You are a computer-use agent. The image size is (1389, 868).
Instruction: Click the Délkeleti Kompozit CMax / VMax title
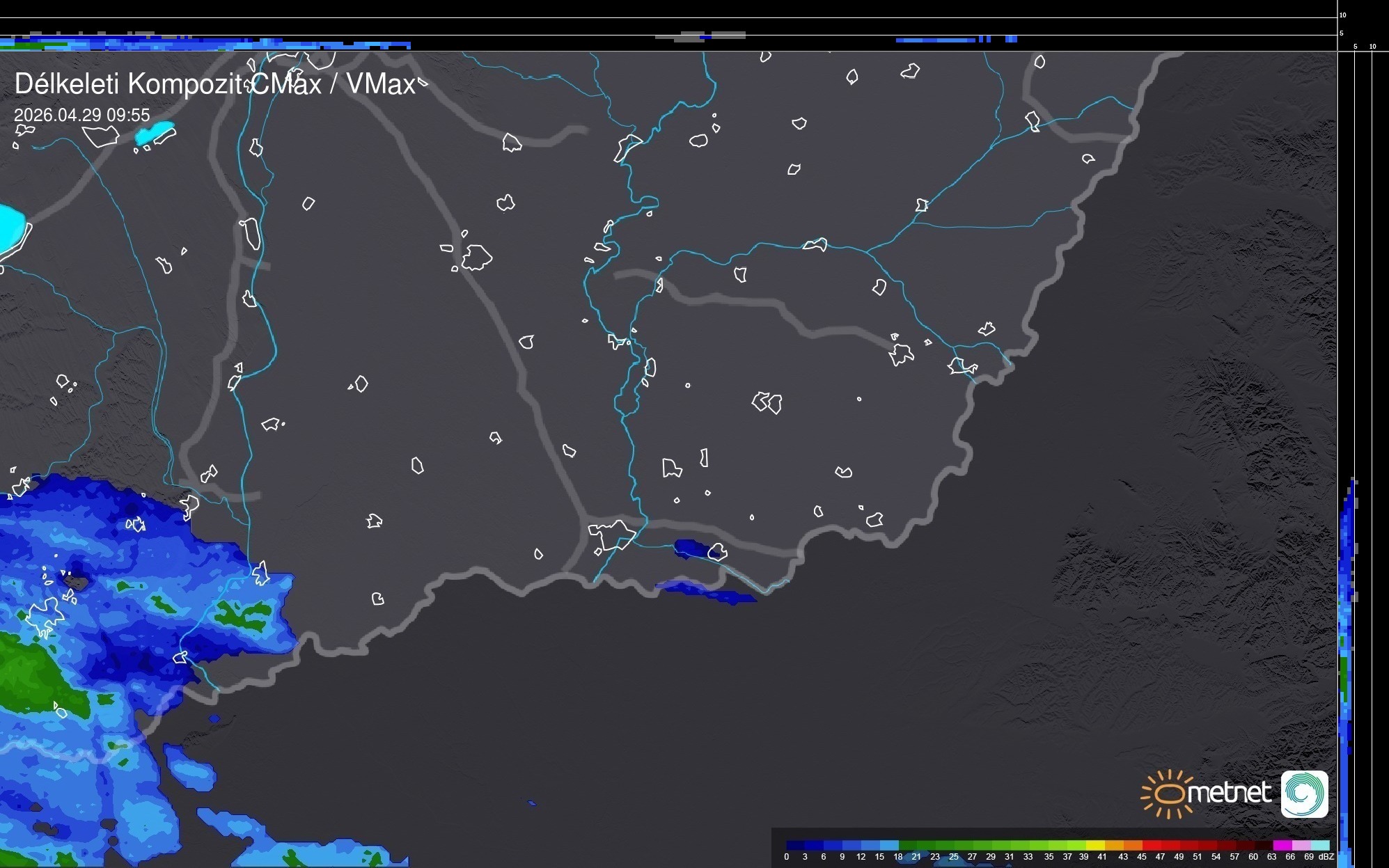(214, 84)
